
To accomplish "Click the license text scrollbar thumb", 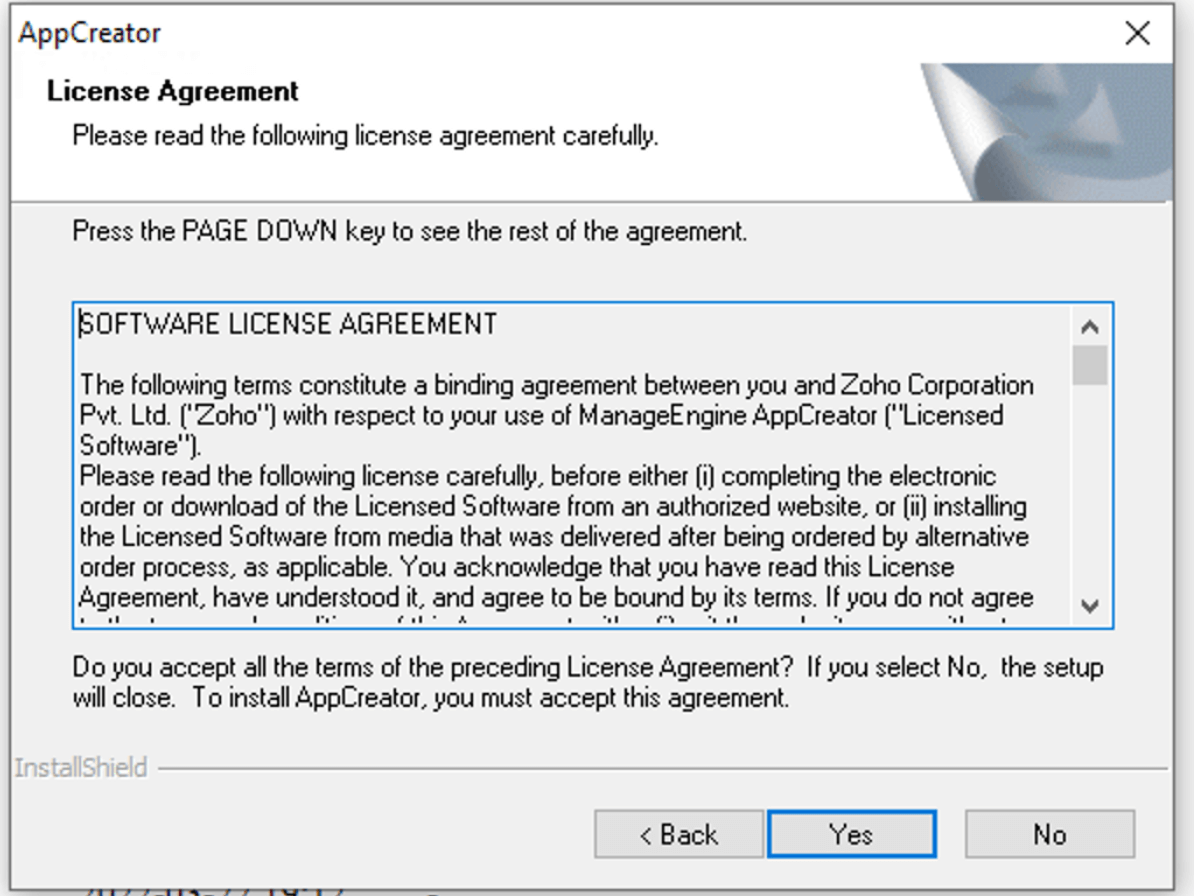I will pos(1090,365).
